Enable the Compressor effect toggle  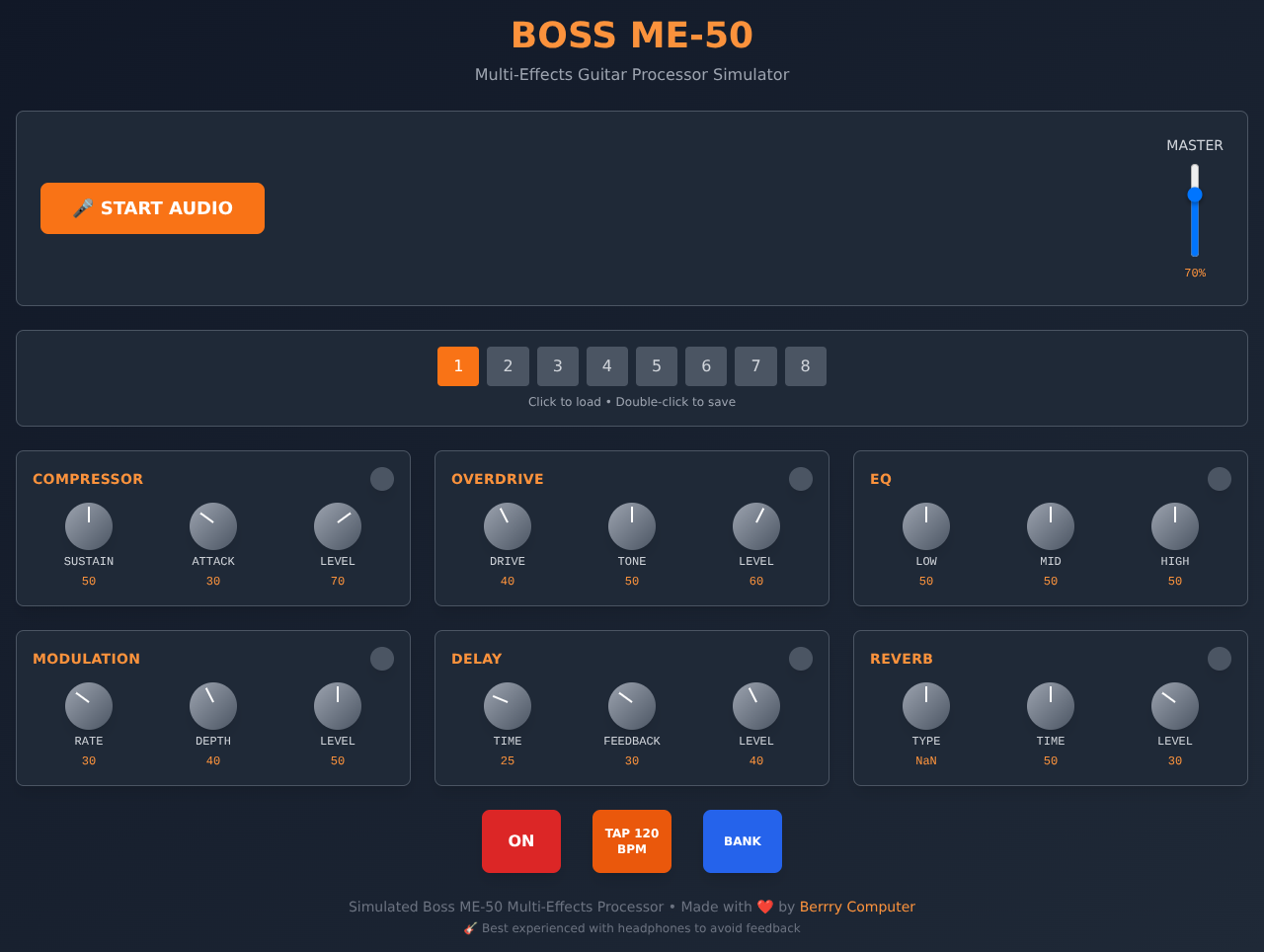click(382, 478)
